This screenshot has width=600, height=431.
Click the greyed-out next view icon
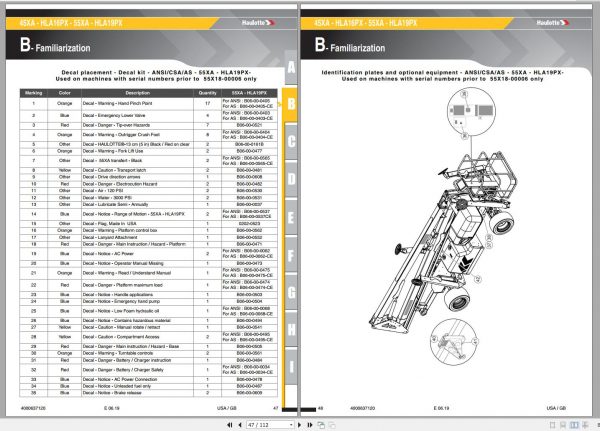pos(332,425)
